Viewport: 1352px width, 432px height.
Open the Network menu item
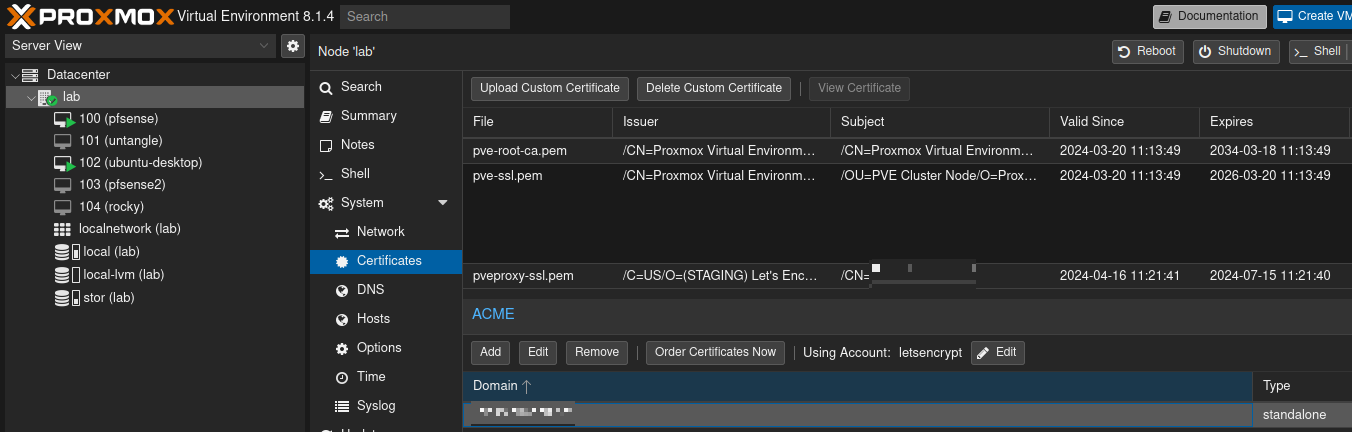click(x=386, y=232)
